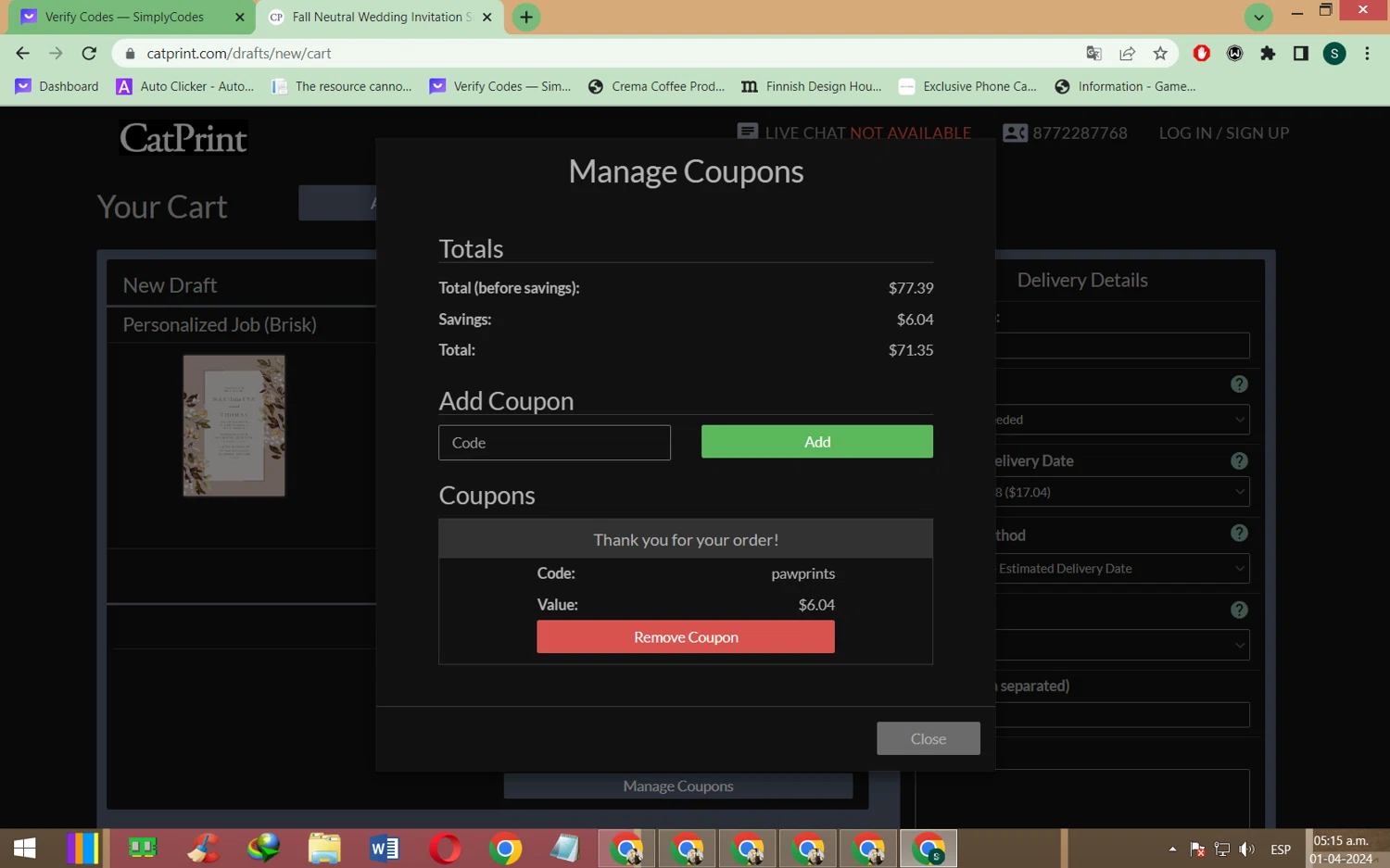Open the Chrome tab search dropdown
This screenshot has width=1390, height=868.
point(1258,17)
